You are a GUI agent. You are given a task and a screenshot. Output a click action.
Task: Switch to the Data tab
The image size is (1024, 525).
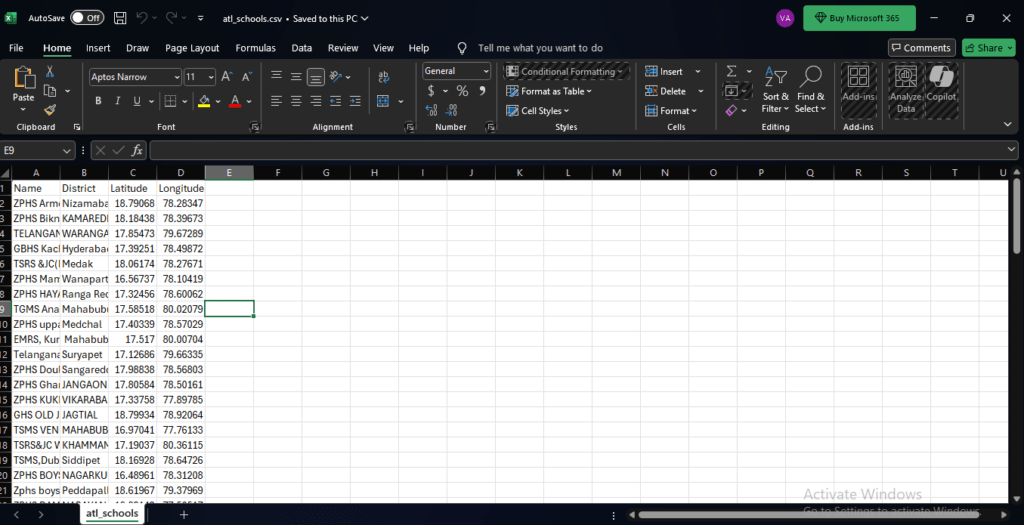[302, 48]
